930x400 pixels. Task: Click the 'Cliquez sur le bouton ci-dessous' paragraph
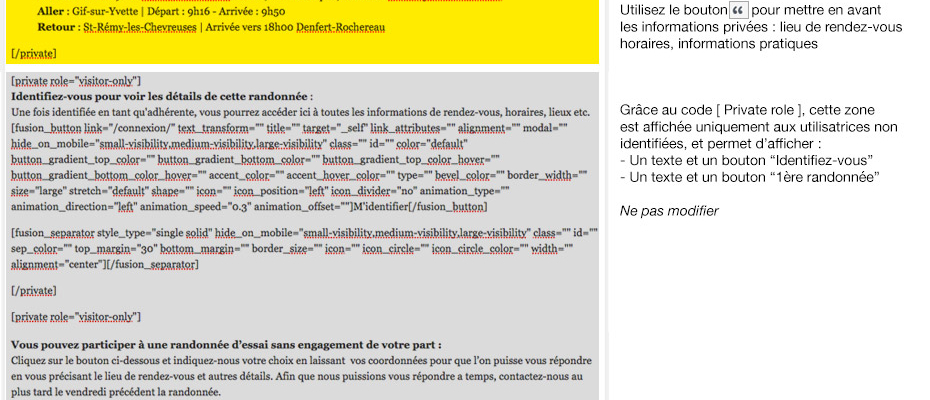pos(300,360)
